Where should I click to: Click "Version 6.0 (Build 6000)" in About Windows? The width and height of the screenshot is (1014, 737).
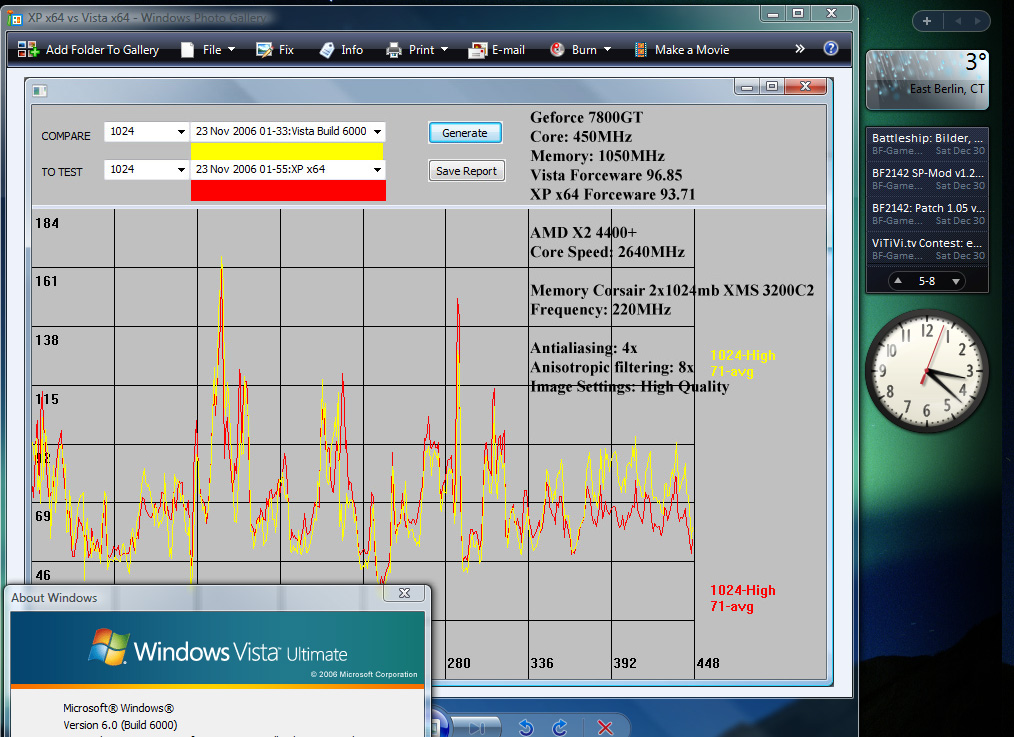click(120, 725)
